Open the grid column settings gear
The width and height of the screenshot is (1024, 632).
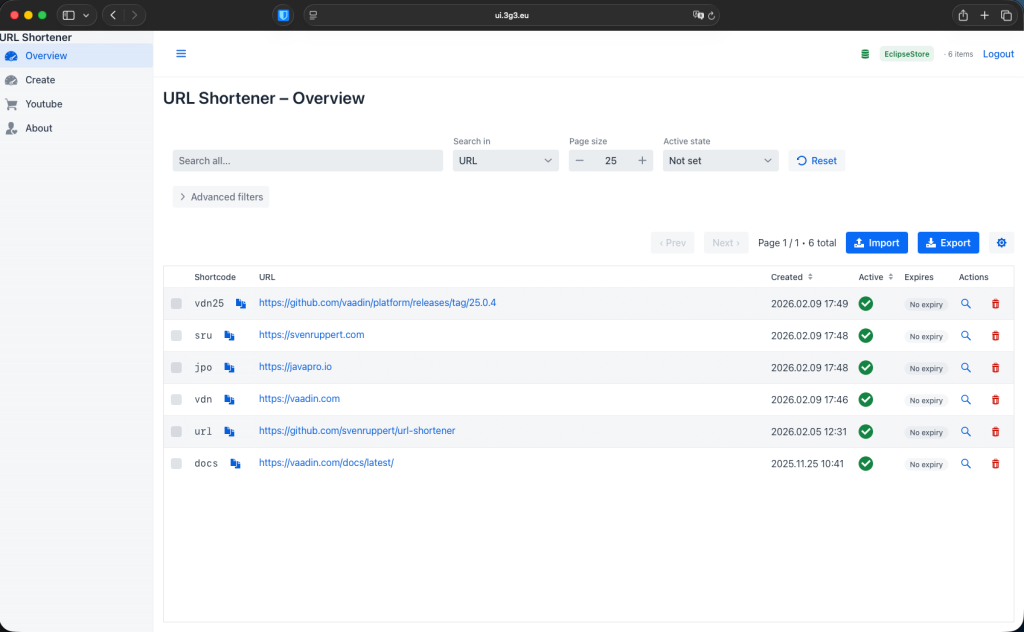1001,242
